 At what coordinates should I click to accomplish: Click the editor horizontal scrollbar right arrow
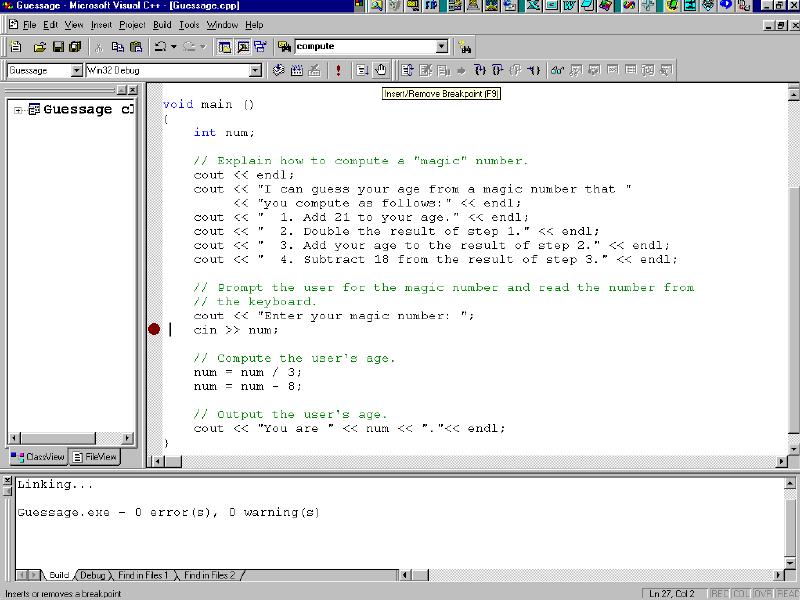(782, 461)
